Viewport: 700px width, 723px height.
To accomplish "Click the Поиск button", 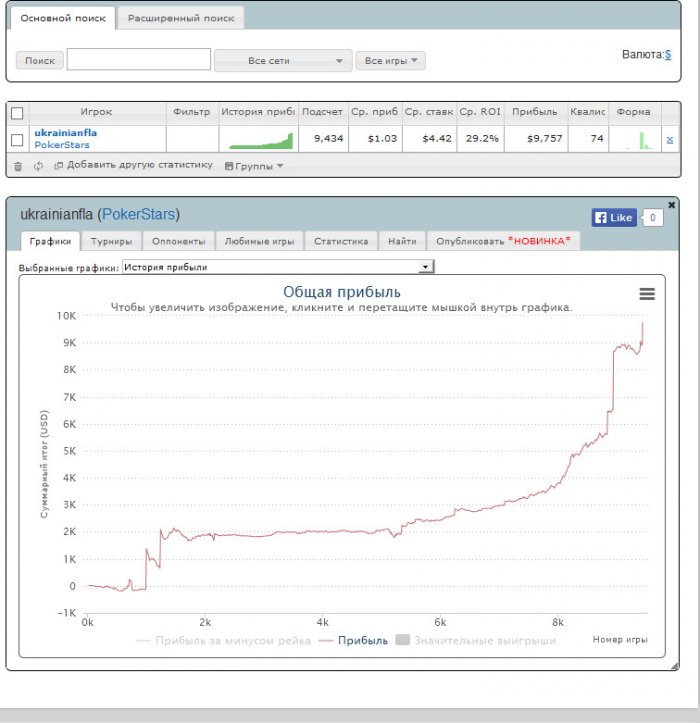I will 40,60.
